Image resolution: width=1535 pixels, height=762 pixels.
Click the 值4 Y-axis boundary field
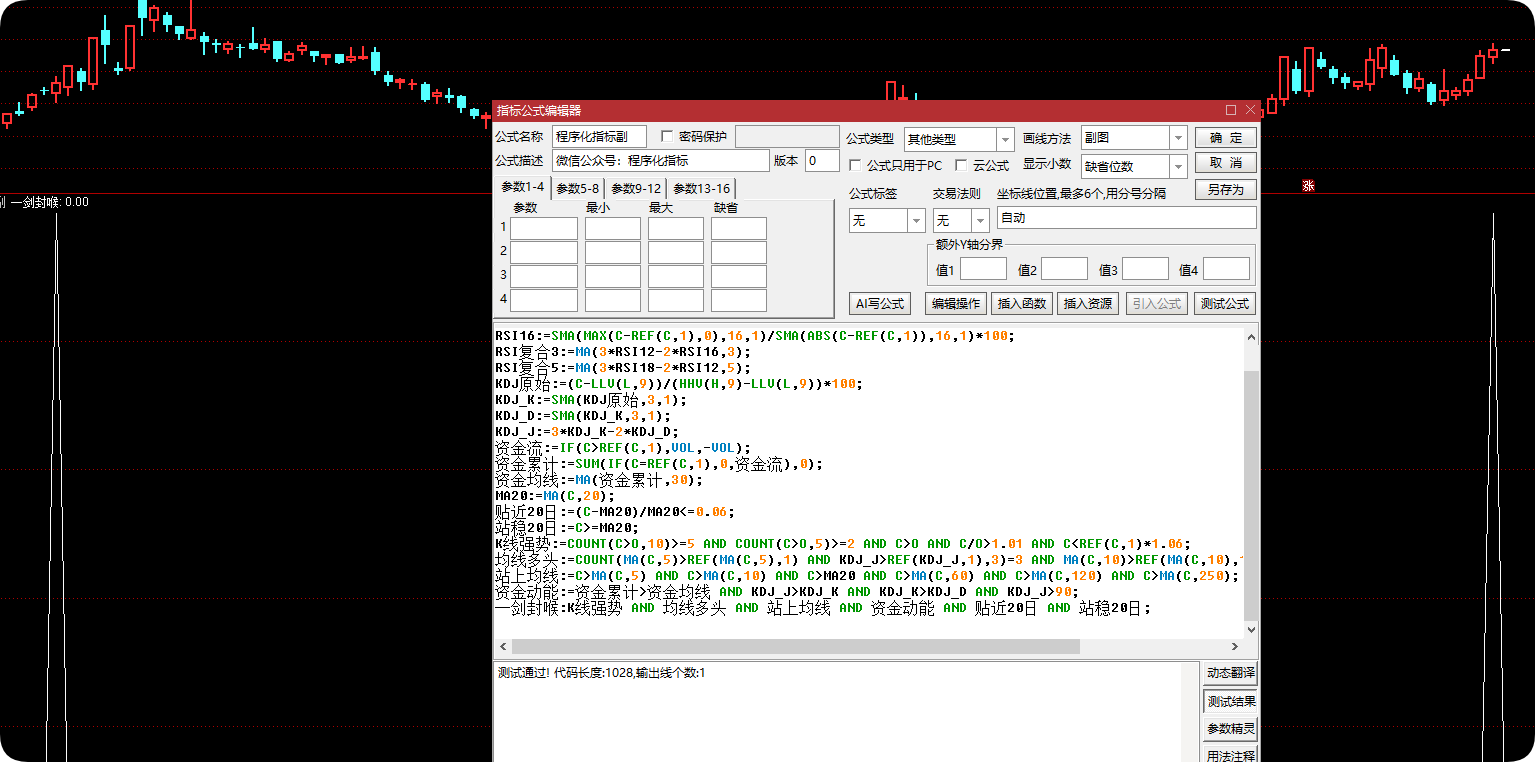click(1226, 269)
